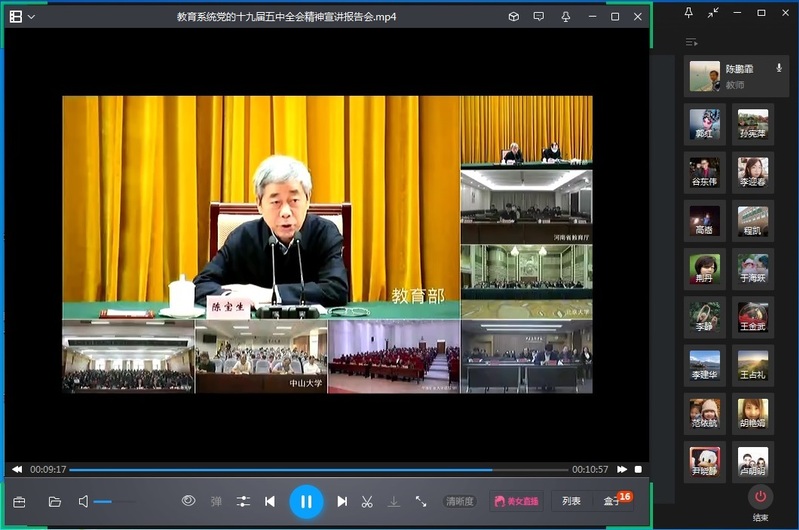Click the playback progress bar

tap(300, 469)
